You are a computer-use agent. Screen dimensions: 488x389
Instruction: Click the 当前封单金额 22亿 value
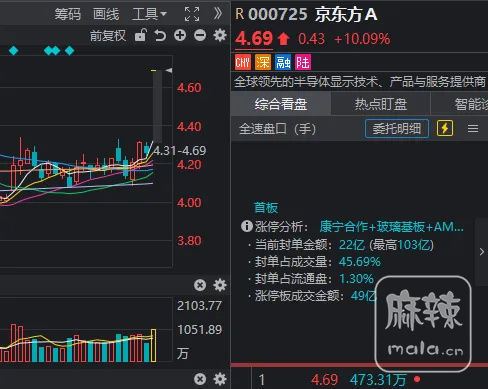[352, 245]
